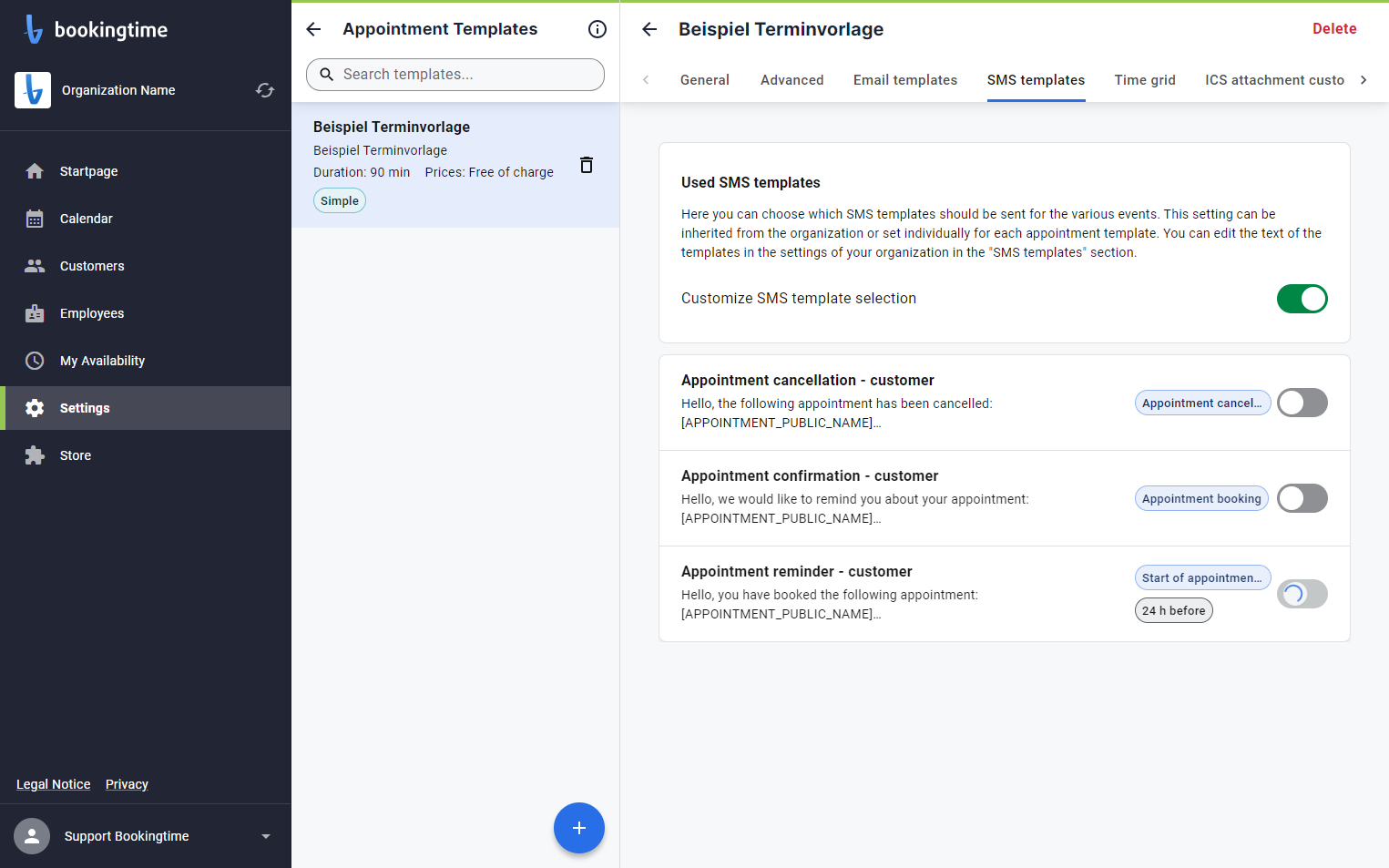1389x868 pixels.
Task: Add new template with plus button
Action: point(579,828)
